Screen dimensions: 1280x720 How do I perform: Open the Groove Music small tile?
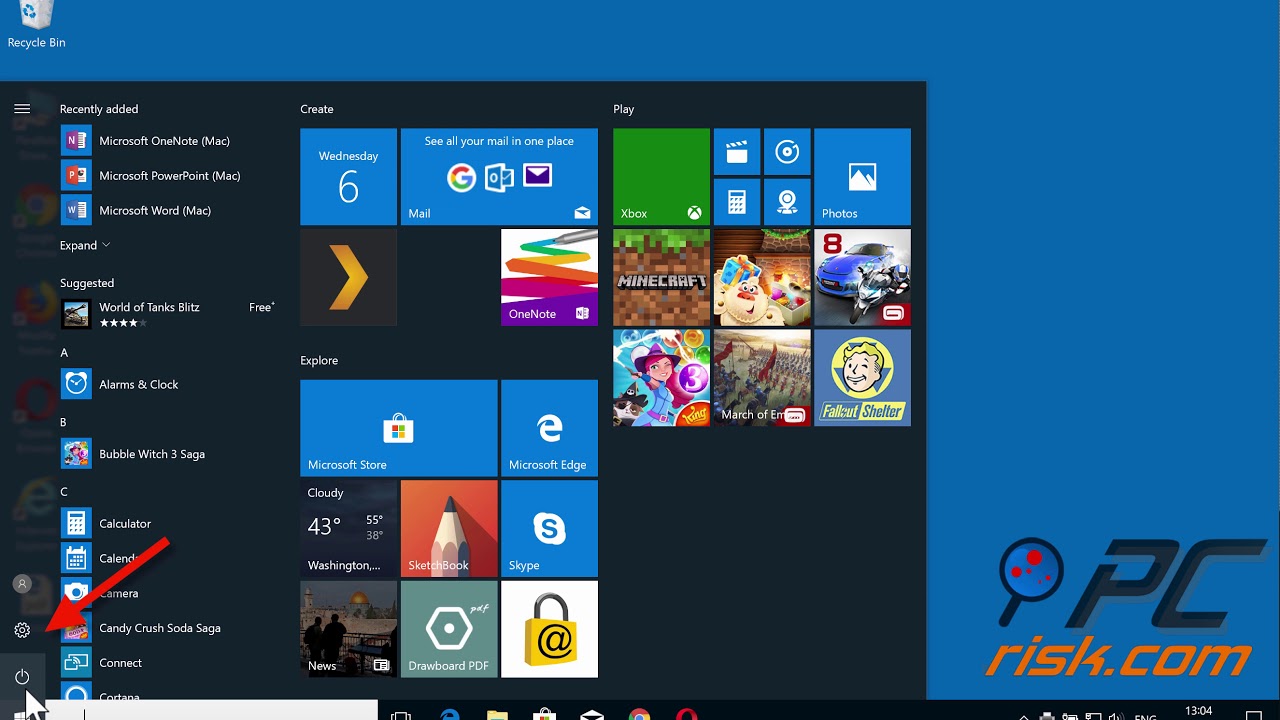click(787, 152)
